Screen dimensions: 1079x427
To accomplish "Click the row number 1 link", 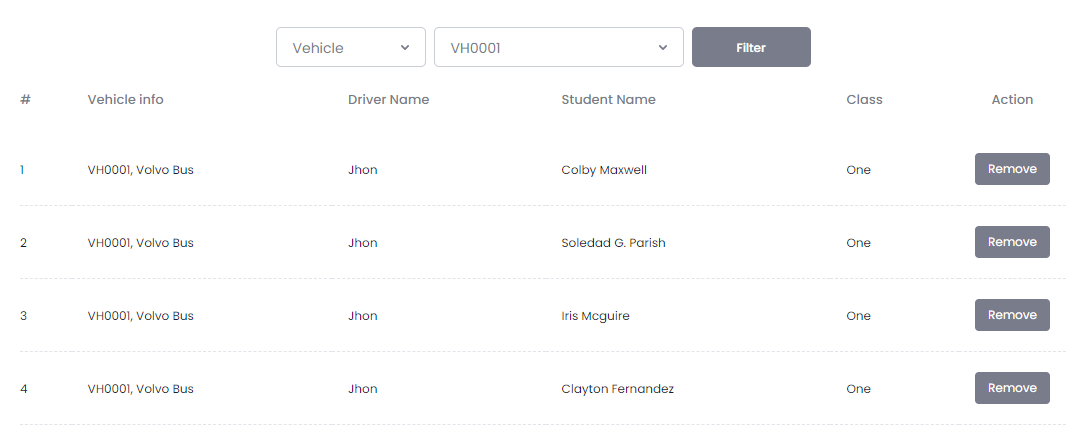I will pyautogui.click(x=22, y=170).
